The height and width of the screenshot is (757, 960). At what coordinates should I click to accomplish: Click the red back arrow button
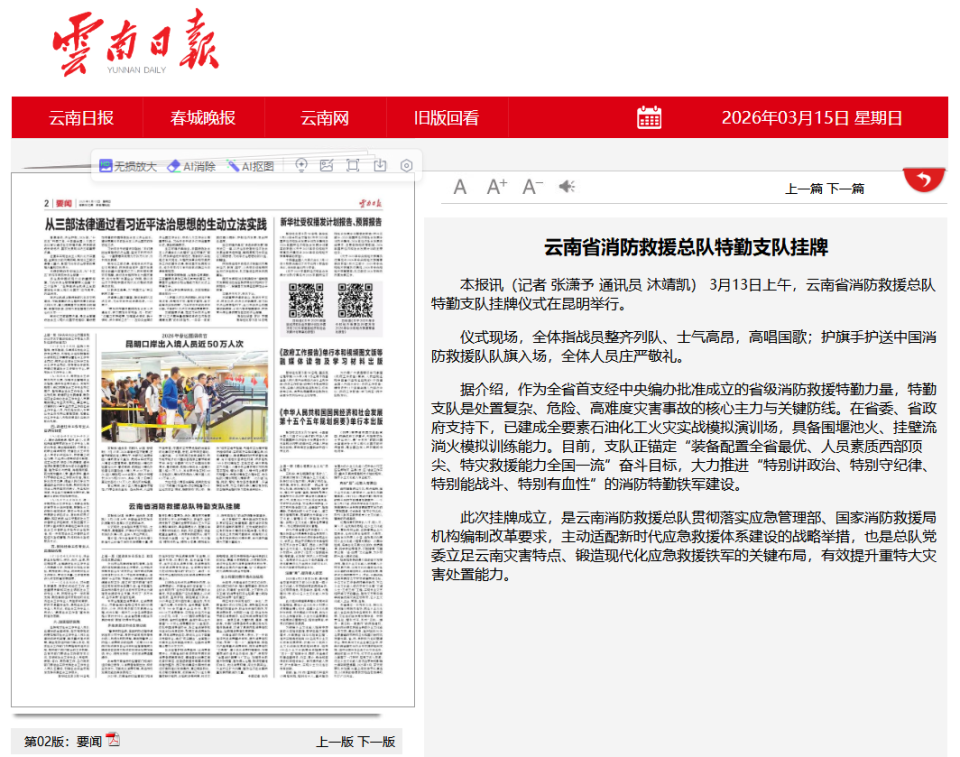(924, 179)
